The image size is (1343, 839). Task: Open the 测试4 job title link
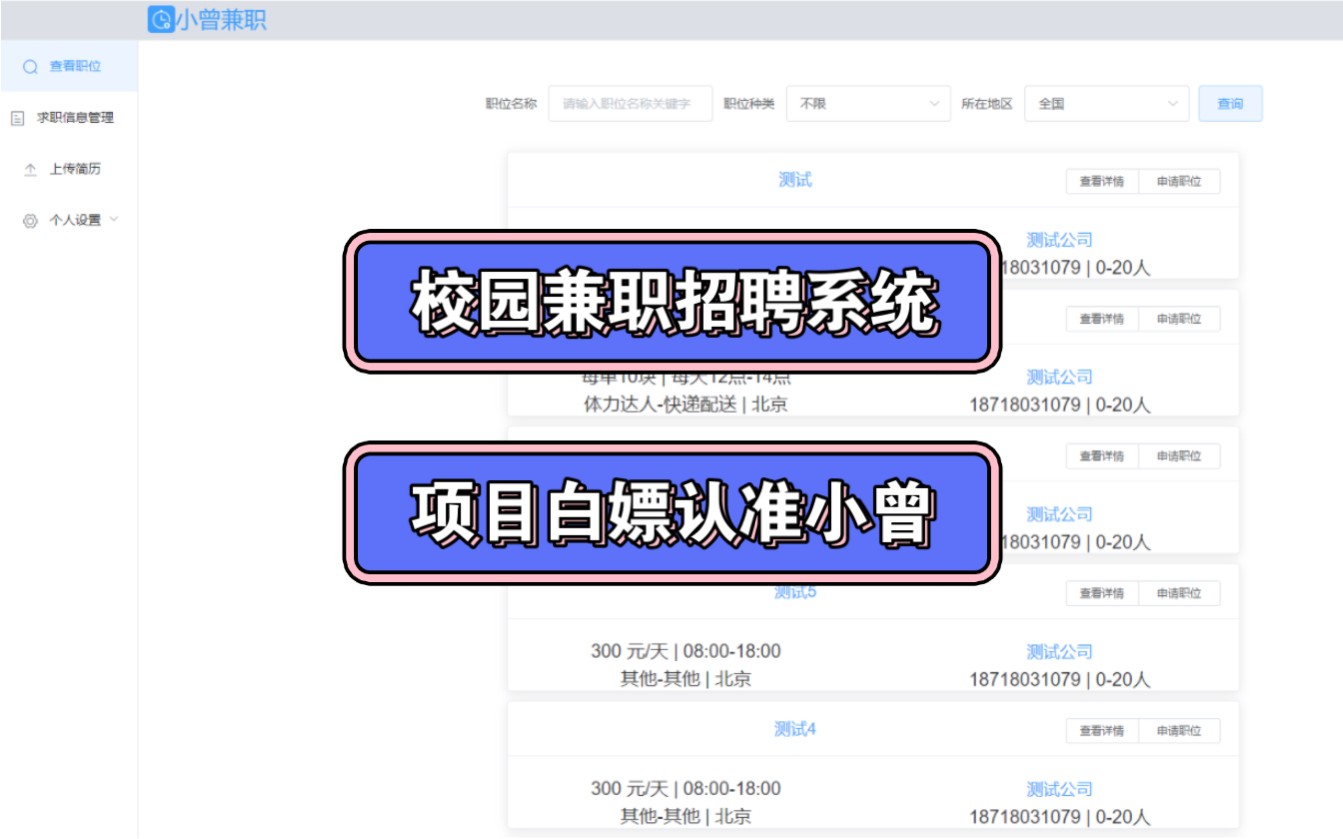click(795, 729)
